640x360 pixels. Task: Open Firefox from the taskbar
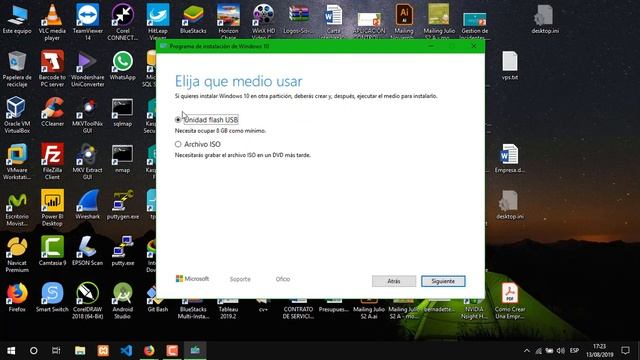tap(149, 351)
